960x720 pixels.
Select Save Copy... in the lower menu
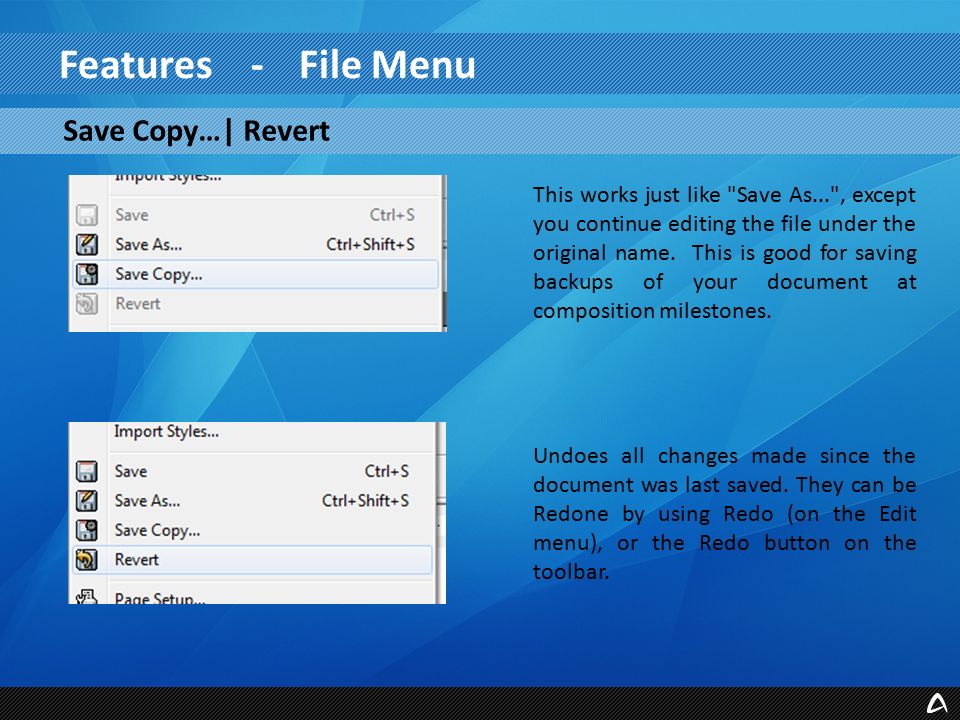[x=252, y=530]
